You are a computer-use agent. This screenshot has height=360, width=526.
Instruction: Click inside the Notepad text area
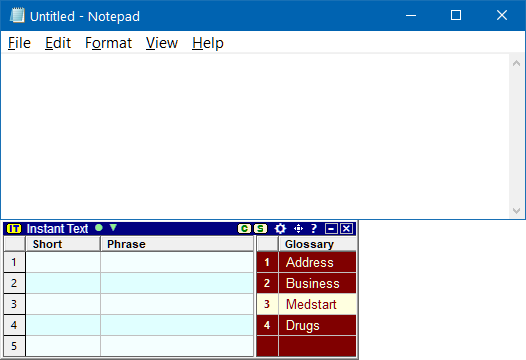(255, 136)
